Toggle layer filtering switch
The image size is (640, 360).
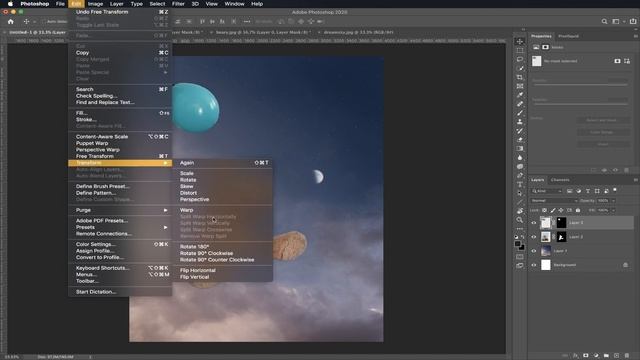tap(615, 190)
